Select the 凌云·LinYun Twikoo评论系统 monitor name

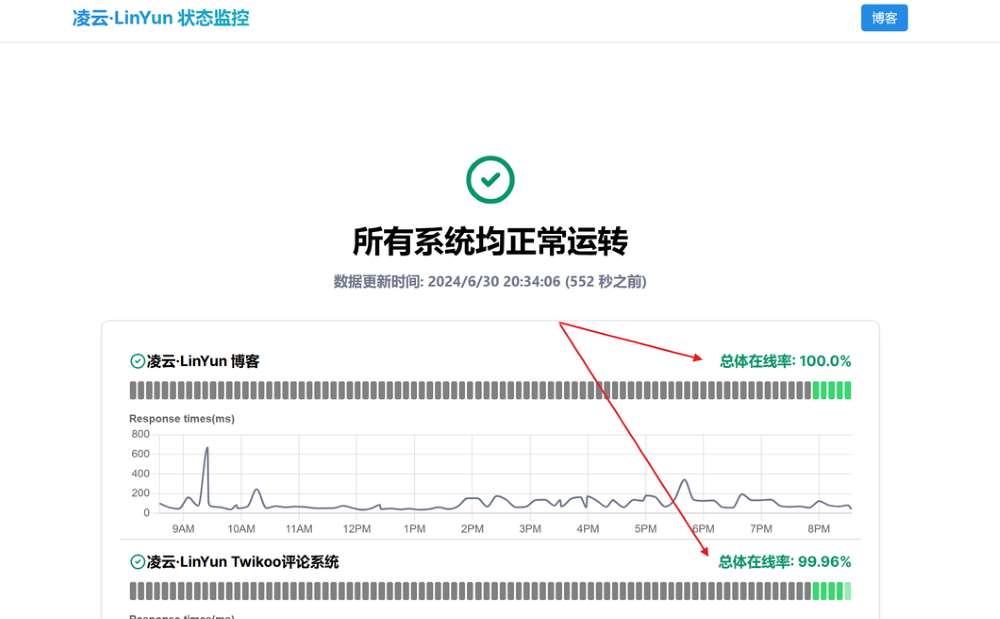243,562
